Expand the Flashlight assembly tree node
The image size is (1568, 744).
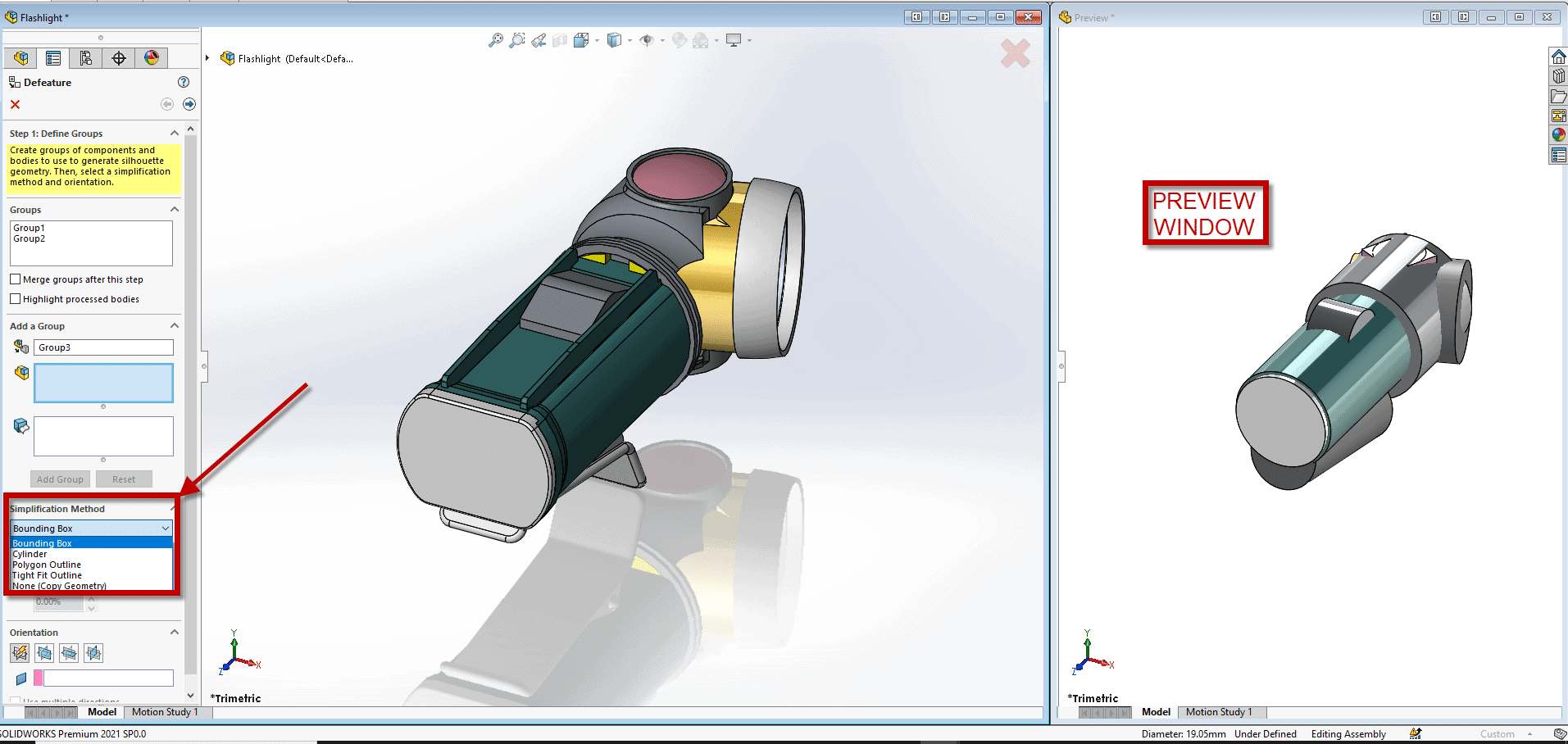207,58
